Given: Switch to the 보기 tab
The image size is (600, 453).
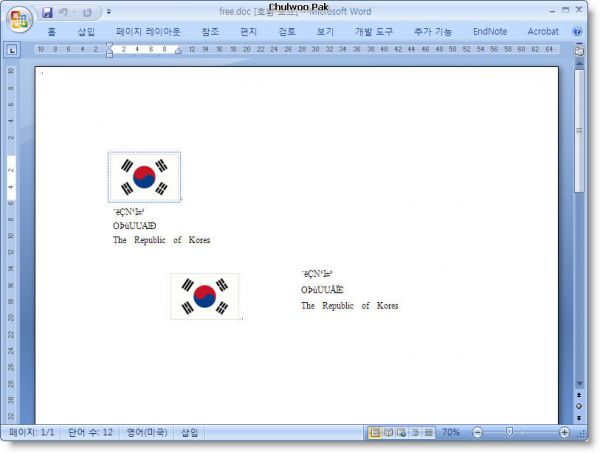Looking at the screenshot, I should click(325, 32).
